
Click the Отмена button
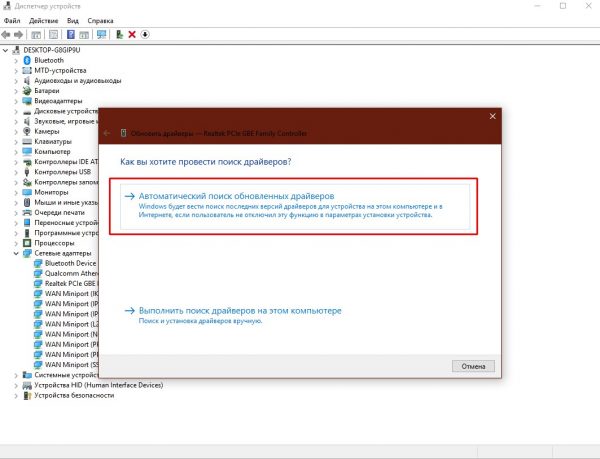point(473,366)
